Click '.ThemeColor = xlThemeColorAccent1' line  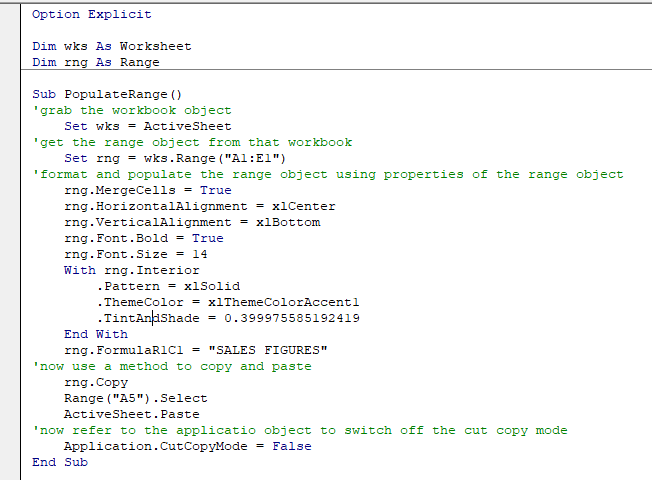[227, 302]
